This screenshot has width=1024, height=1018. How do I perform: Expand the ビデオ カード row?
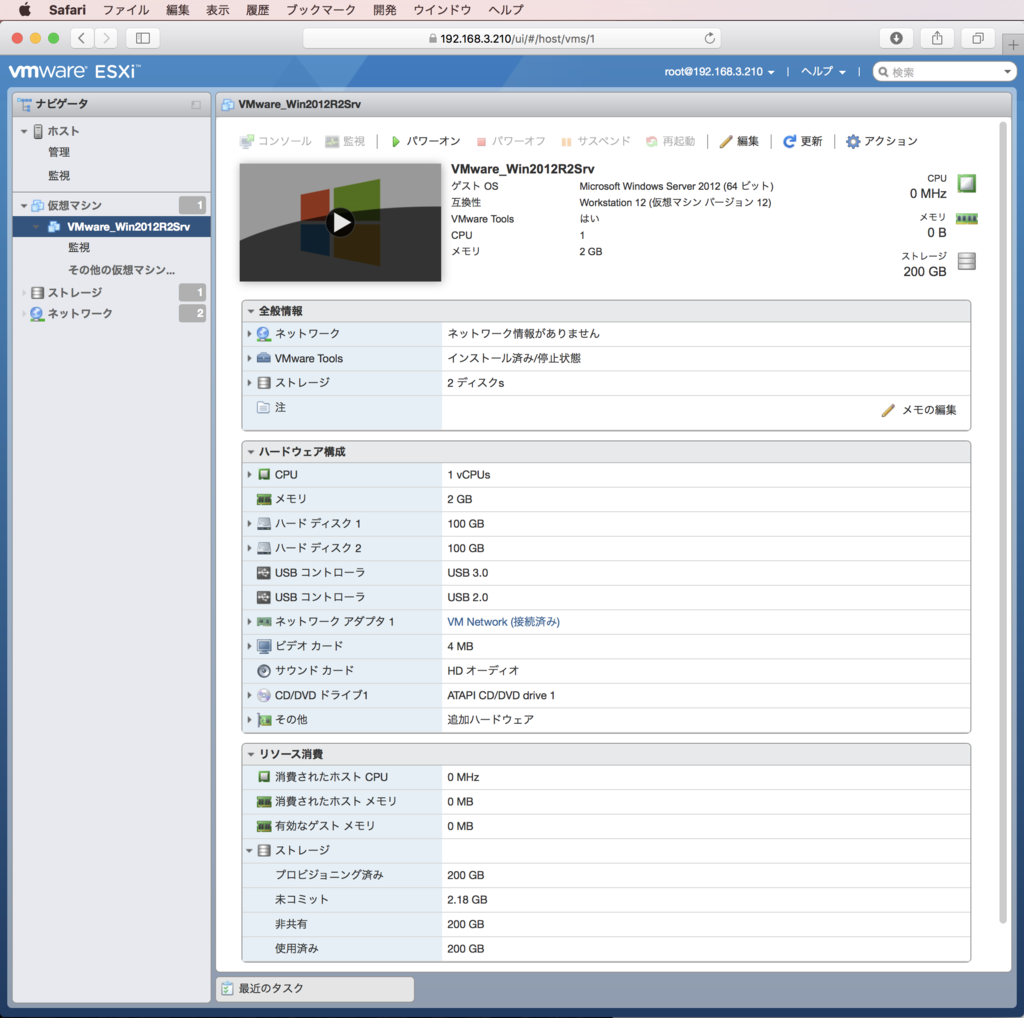click(249, 646)
